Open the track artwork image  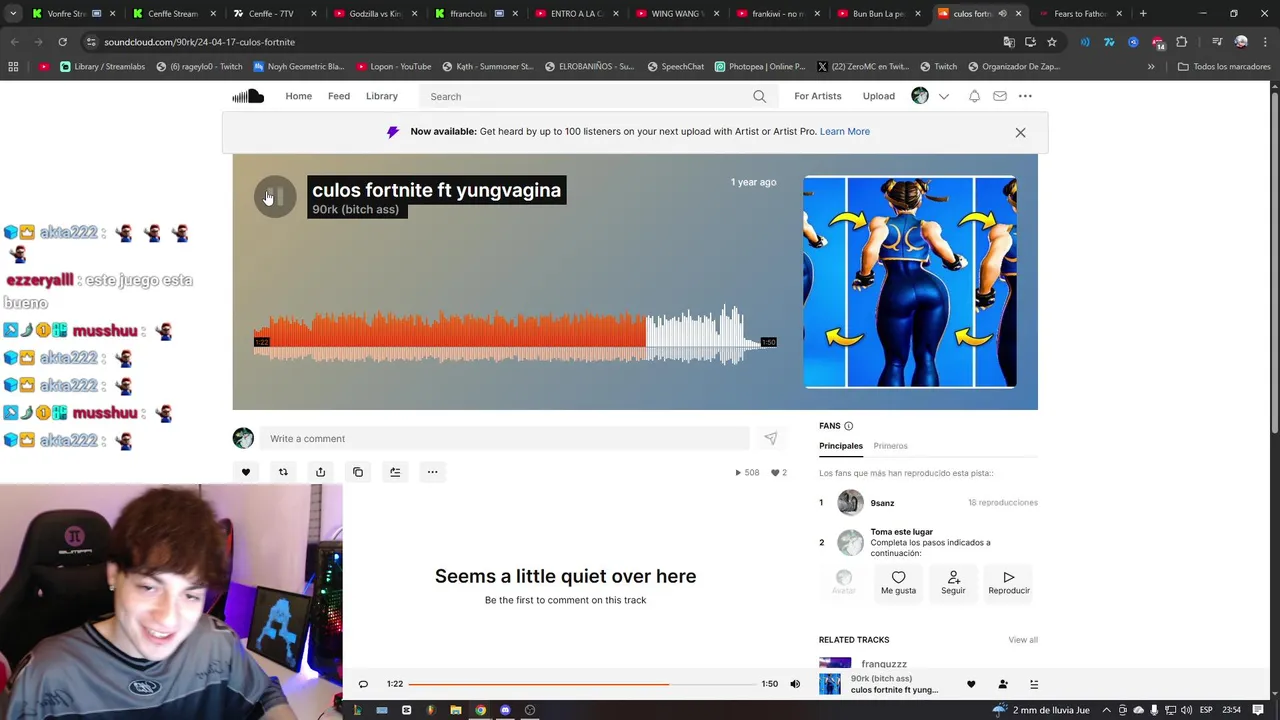[910, 282]
